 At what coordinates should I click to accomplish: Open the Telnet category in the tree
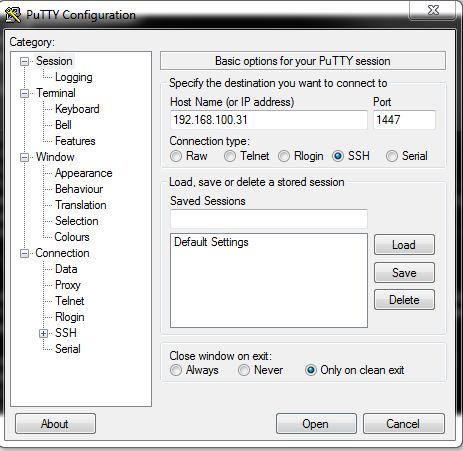69,301
